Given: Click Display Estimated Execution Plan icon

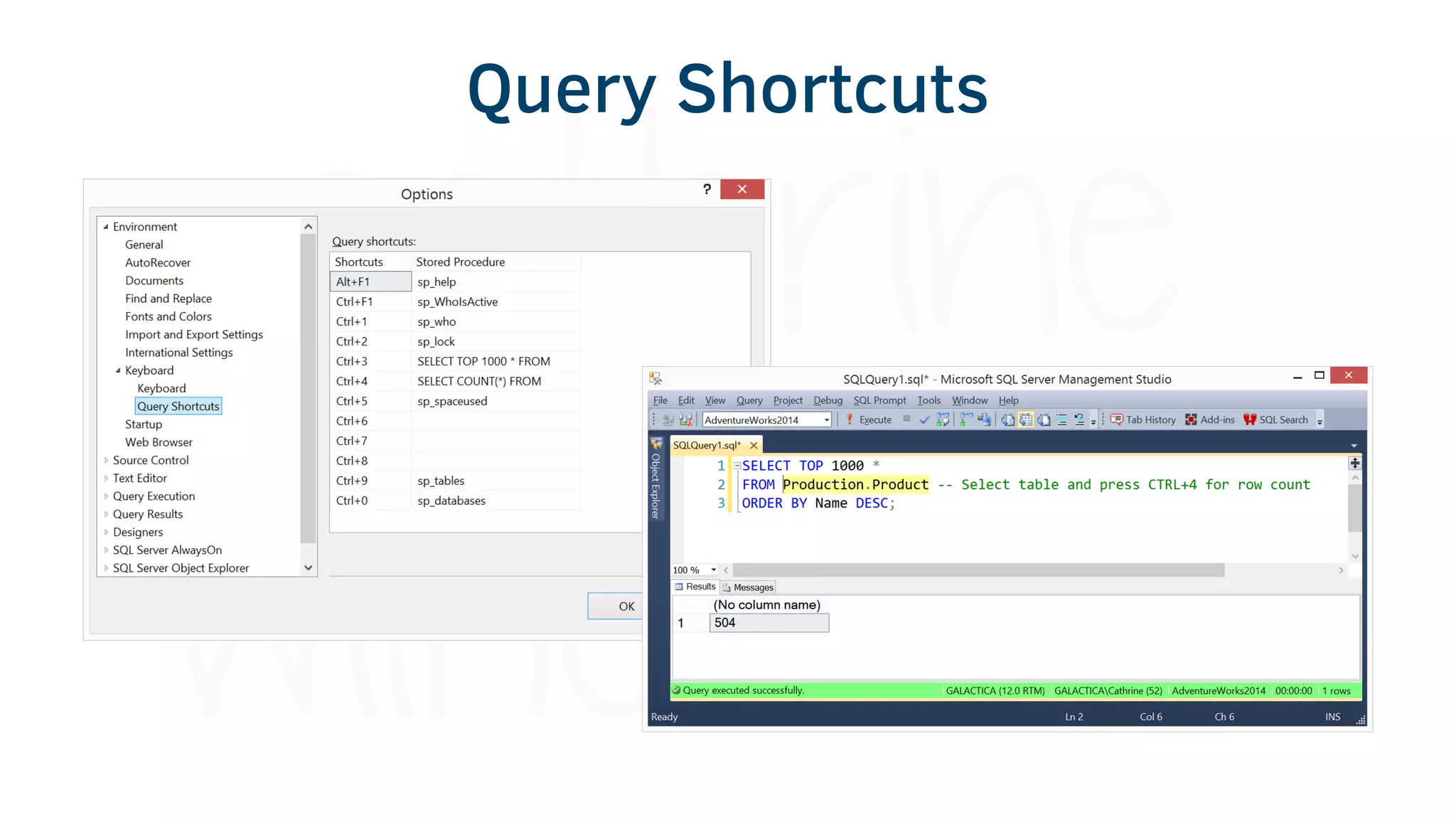Looking at the screenshot, I should (x=943, y=419).
